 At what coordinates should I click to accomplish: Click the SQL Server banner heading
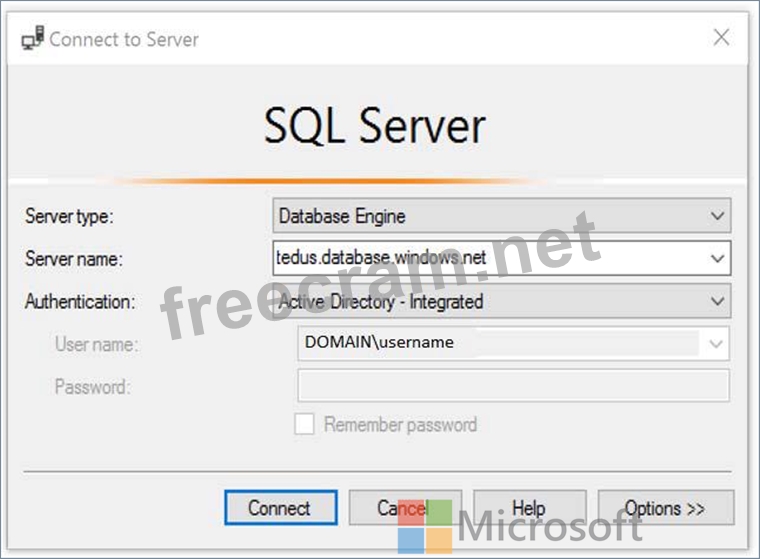click(375, 126)
